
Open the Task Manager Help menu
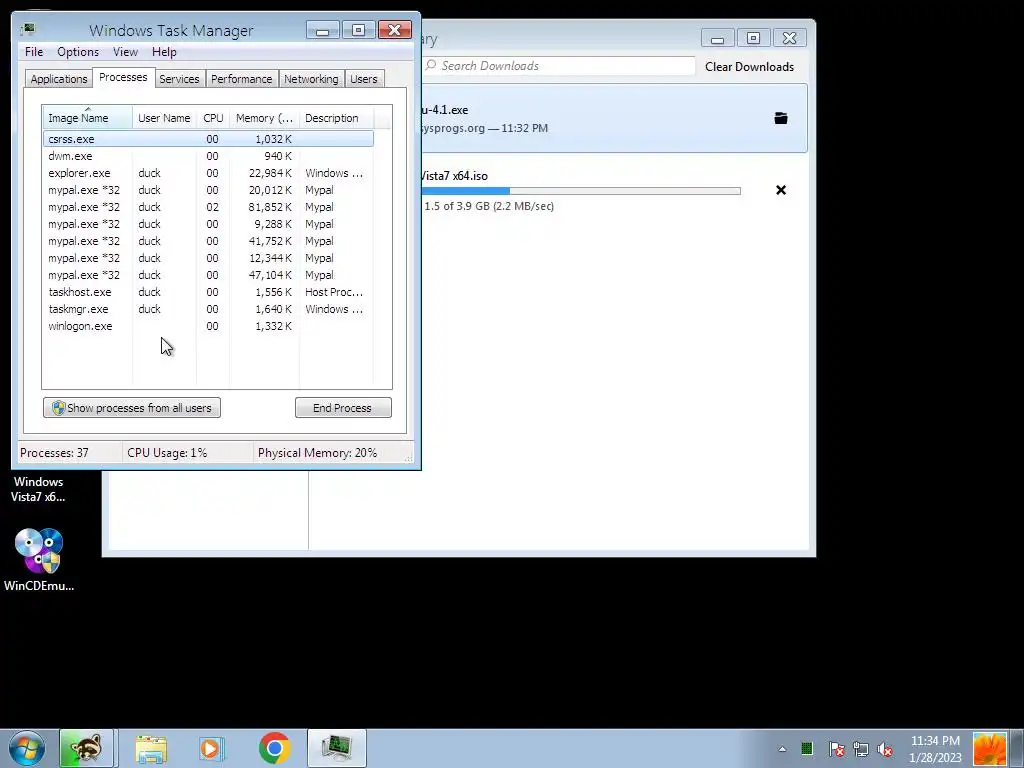pyautogui.click(x=164, y=52)
